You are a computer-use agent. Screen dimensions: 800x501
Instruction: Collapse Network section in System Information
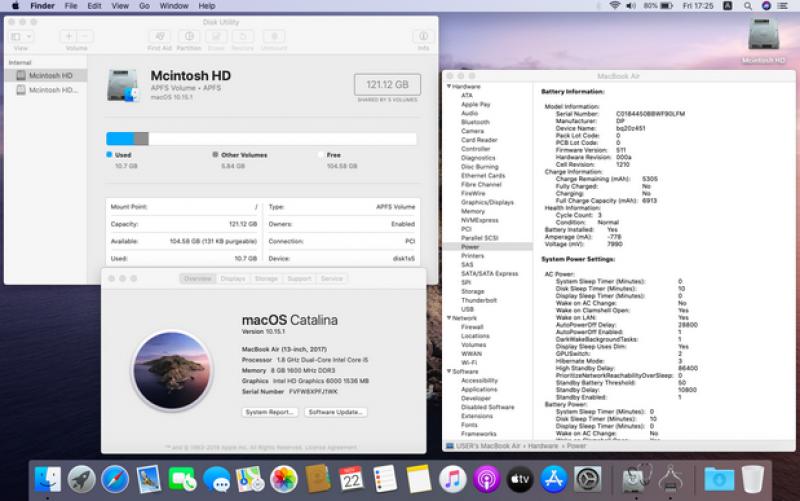[x=449, y=318]
